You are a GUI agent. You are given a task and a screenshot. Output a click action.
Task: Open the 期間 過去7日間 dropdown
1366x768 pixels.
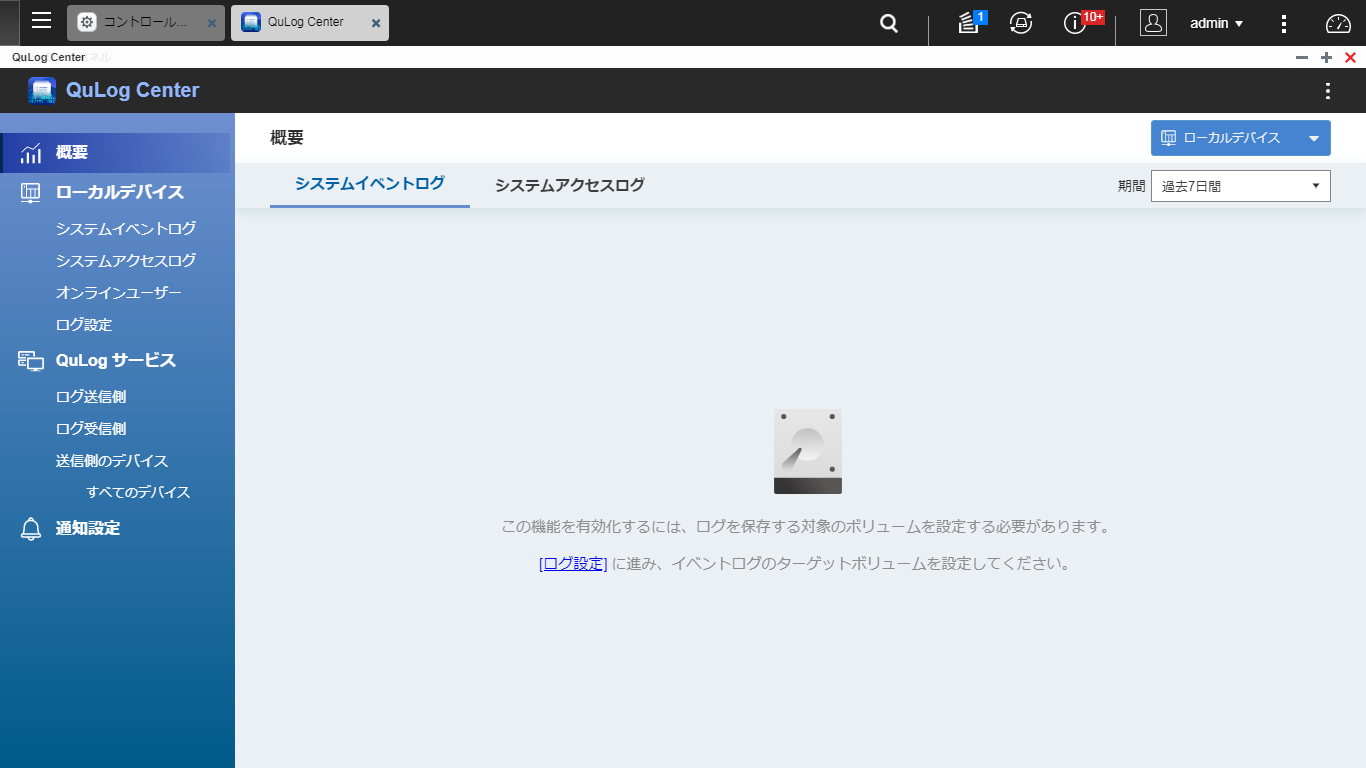(x=1241, y=186)
